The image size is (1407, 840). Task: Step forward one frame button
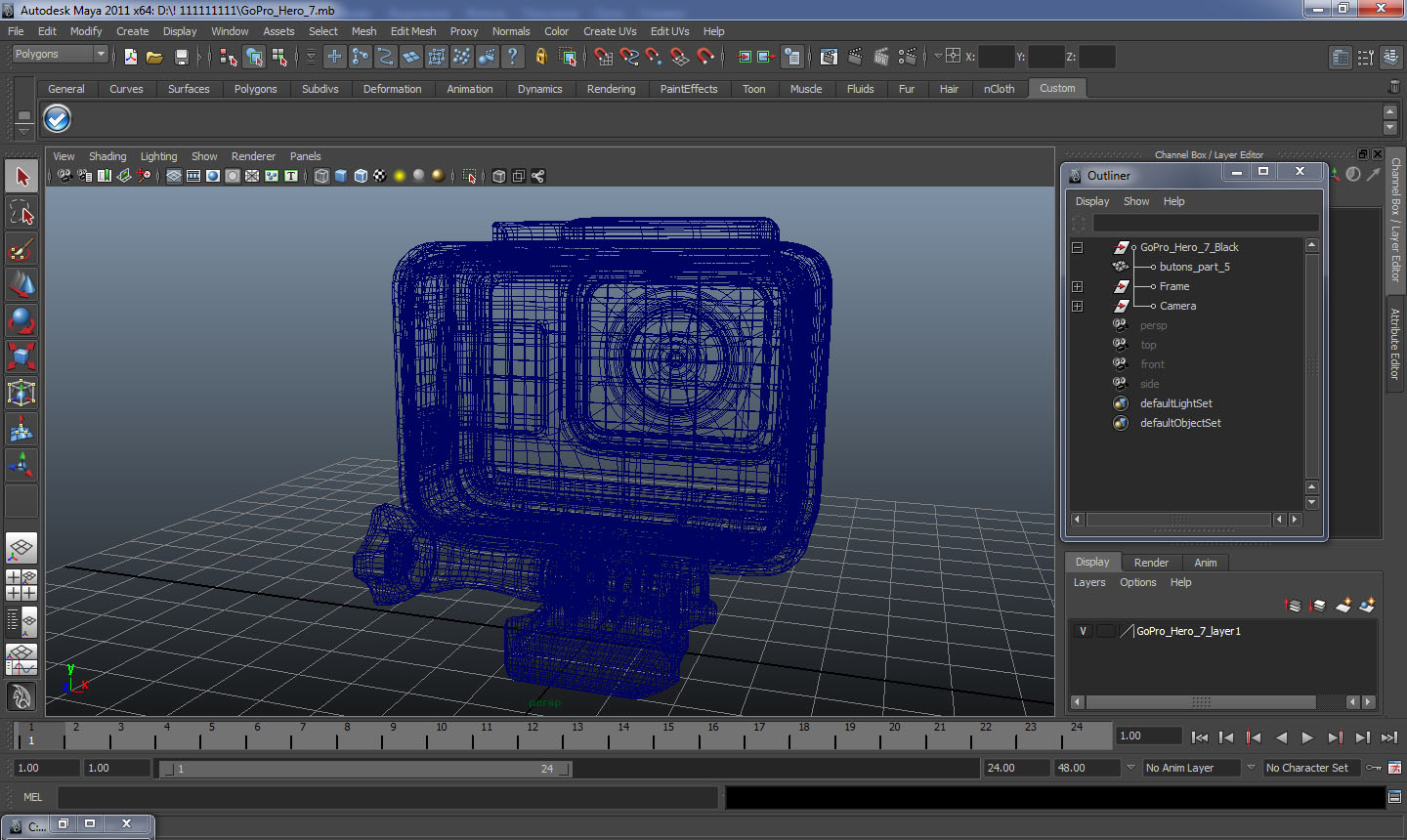(x=1362, y=737)
